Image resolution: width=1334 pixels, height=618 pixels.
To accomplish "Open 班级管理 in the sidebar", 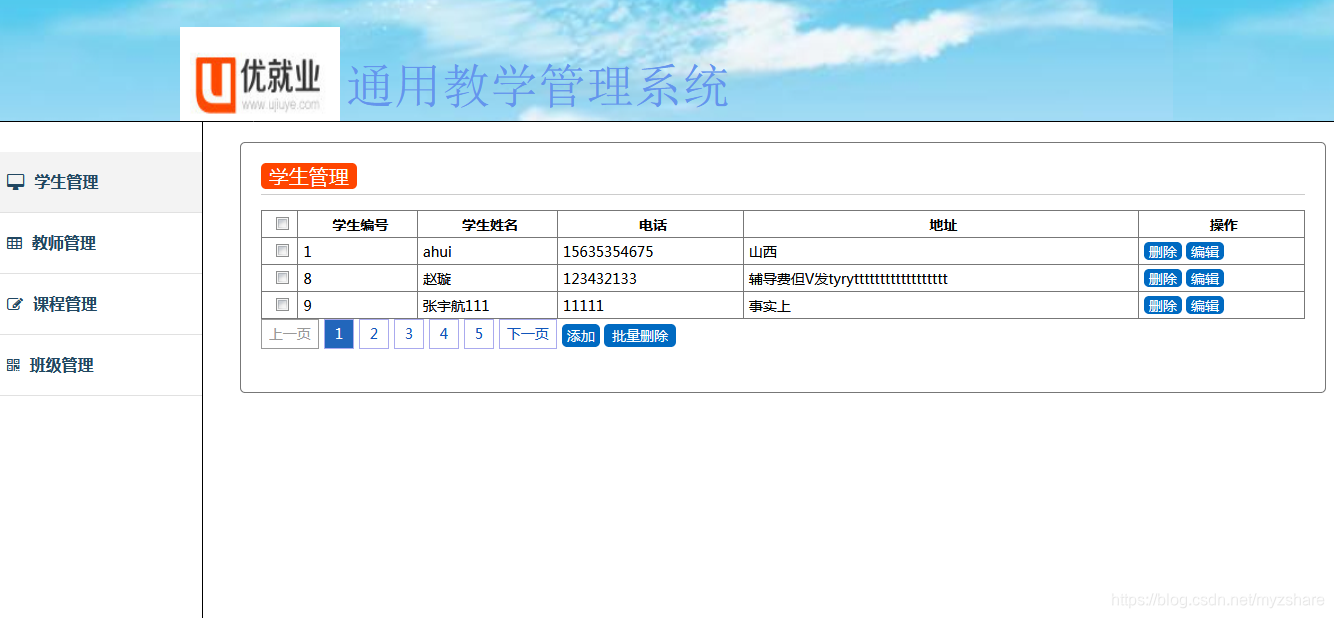I will point(100,365).
